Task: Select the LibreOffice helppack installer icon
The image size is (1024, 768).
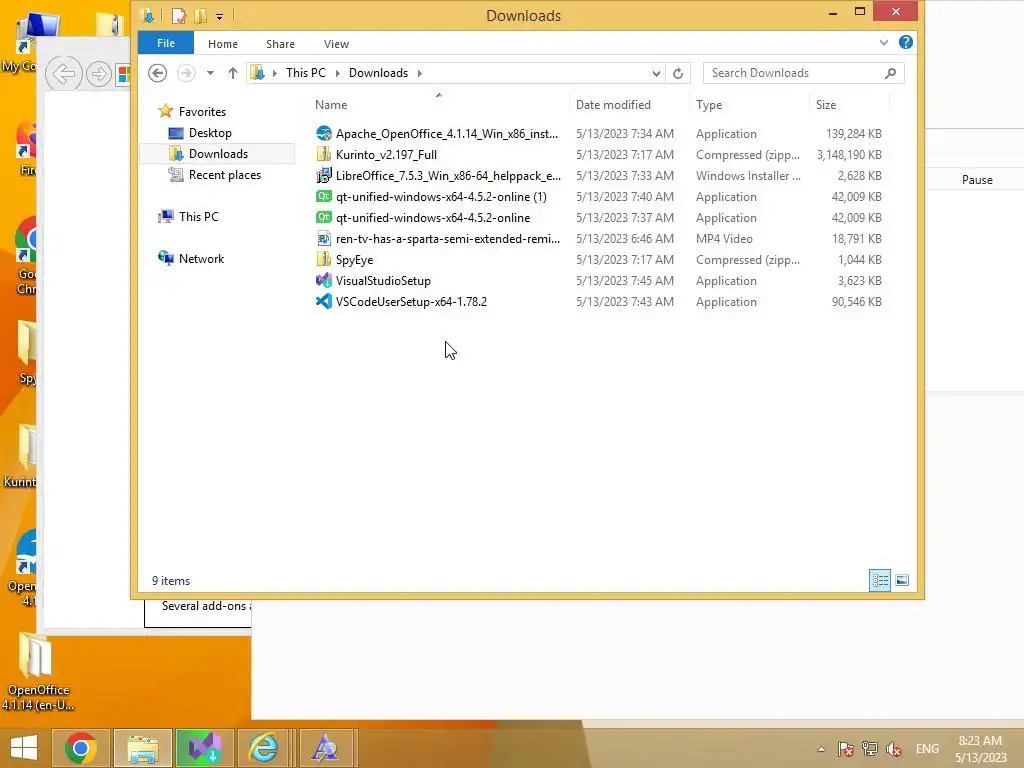Action: point(323,176)
